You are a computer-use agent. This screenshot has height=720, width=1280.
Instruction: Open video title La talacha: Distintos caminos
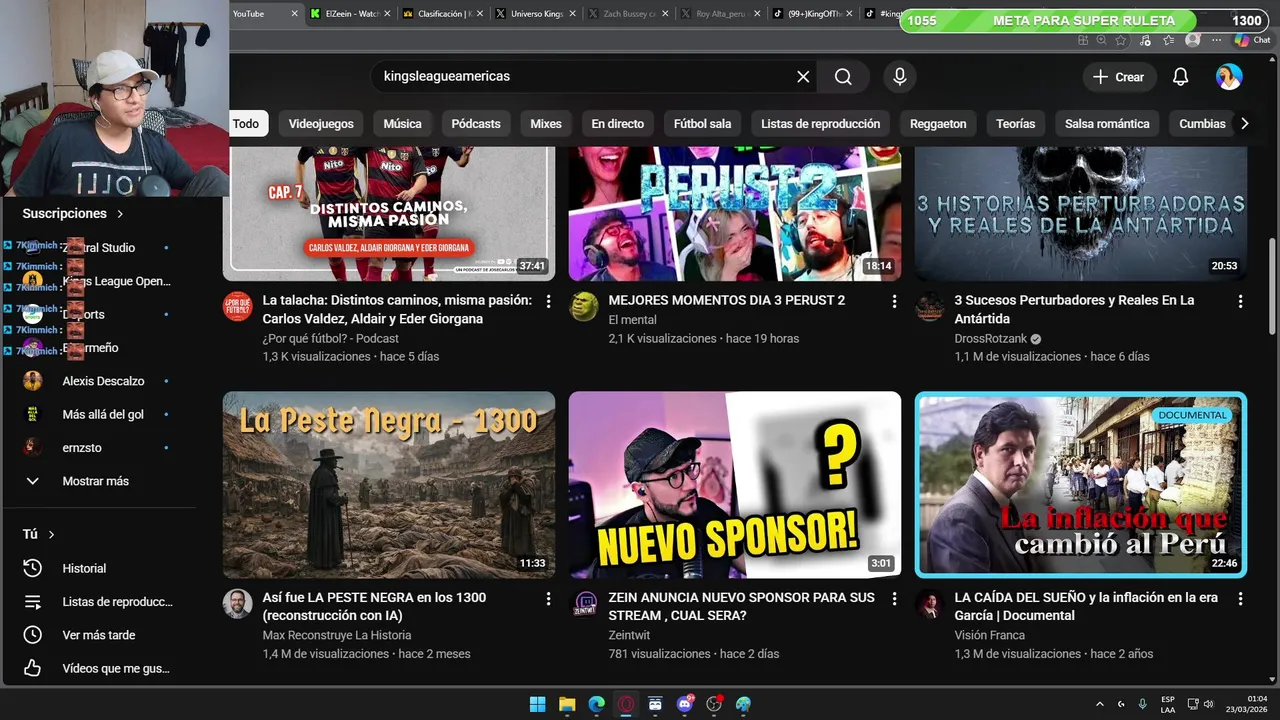click(x=397, y=310)
